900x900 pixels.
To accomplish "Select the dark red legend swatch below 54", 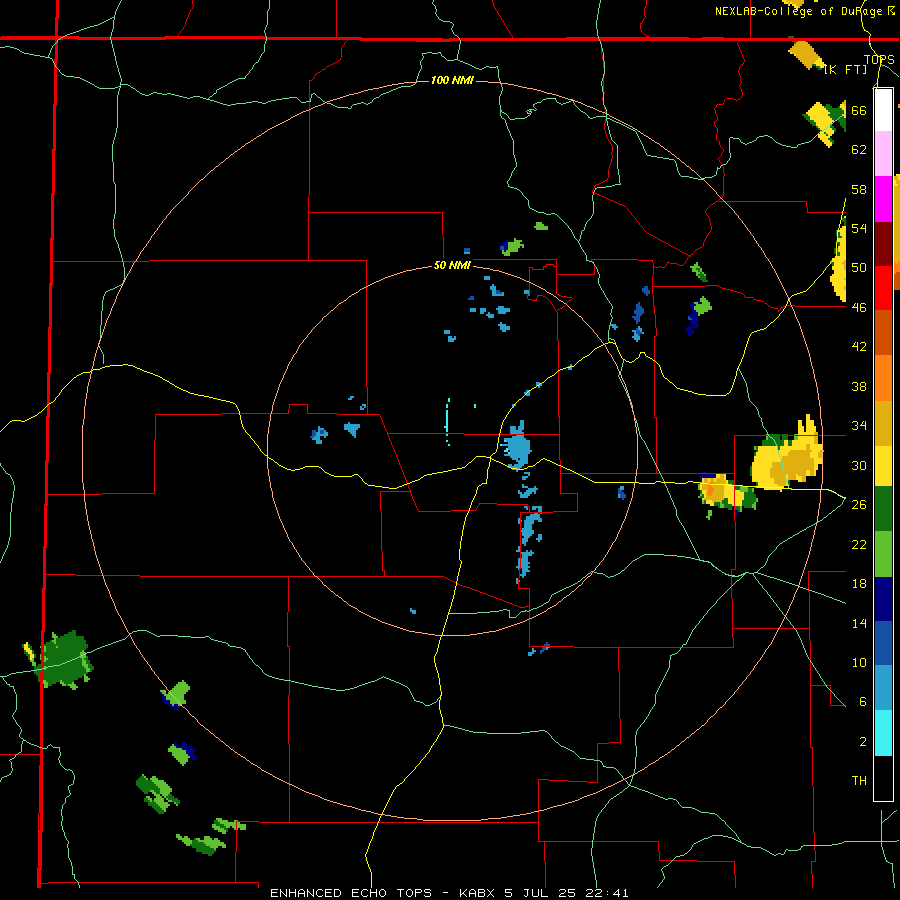I will [x=883, y=244].
